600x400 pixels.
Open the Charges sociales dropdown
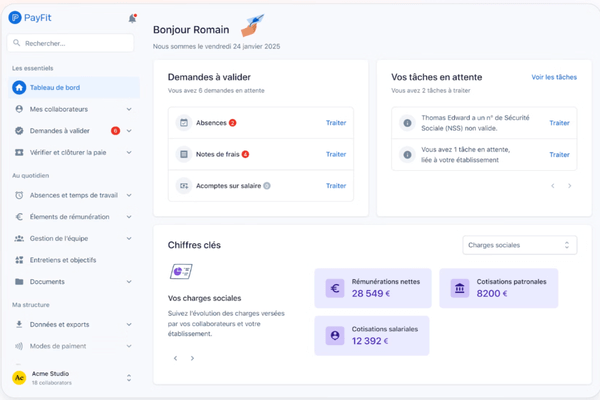[520, 245]
